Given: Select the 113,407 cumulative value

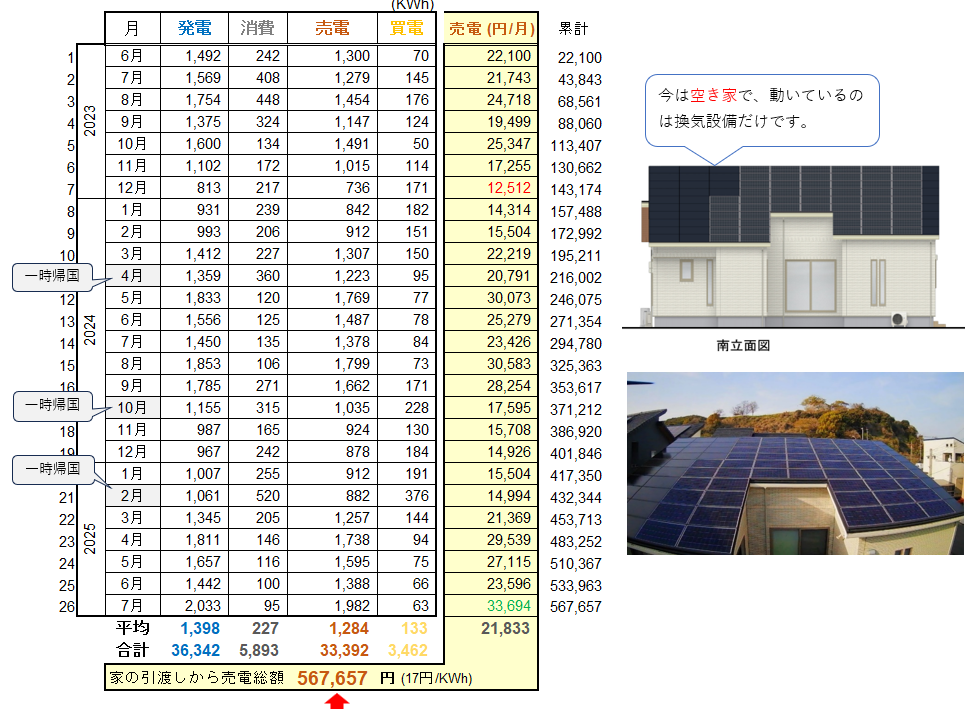Looking at the screenshot, I should coord(576,146).
